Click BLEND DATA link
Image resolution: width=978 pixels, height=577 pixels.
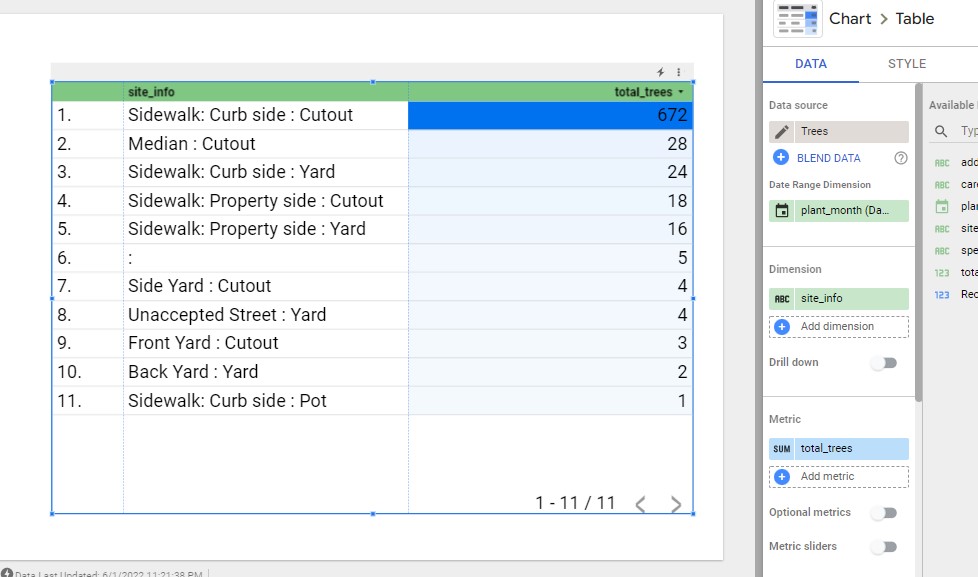[x=828, y=158]
